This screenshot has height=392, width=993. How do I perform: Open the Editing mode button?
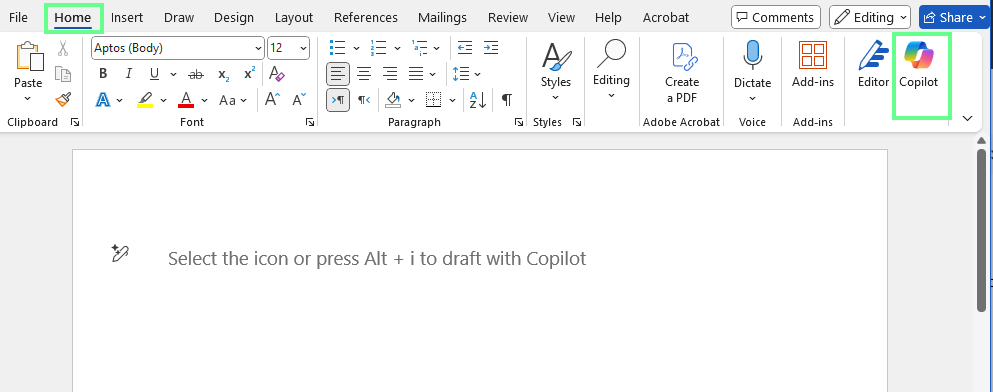coord(870,17)
